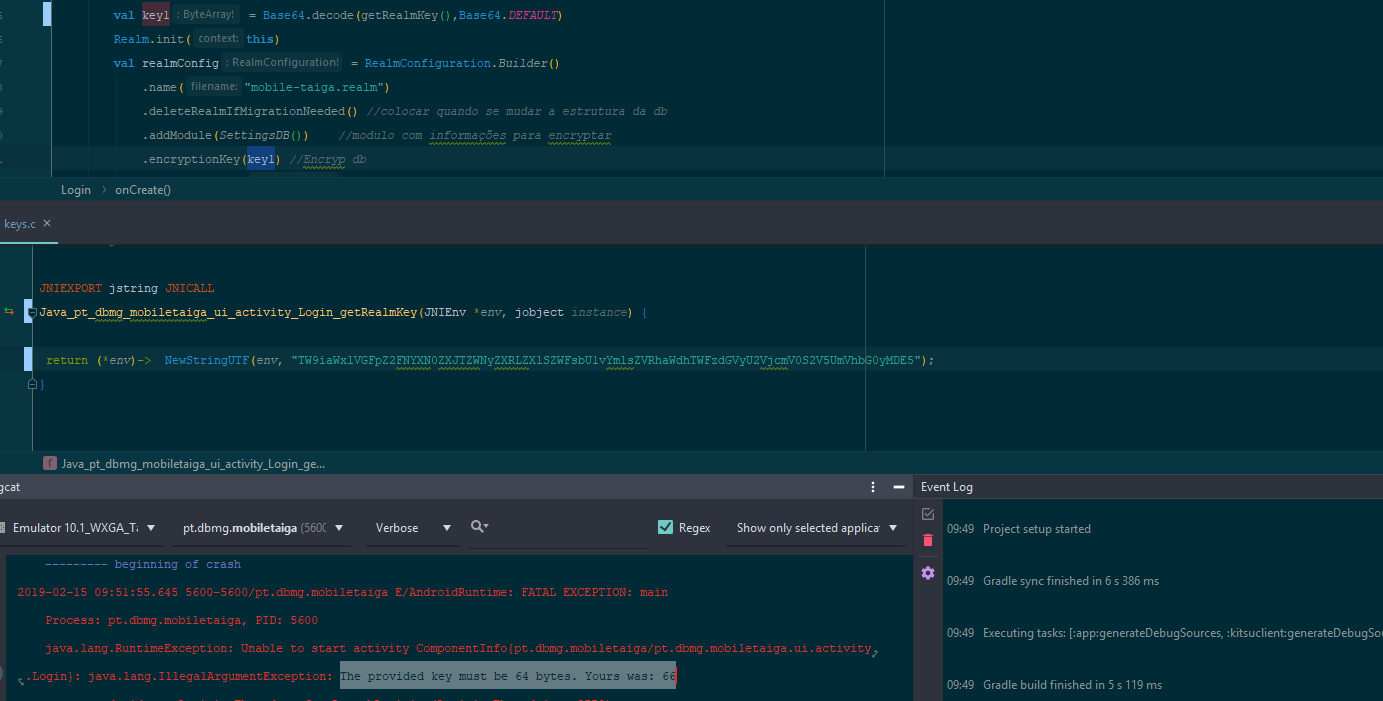Screen dimensions: 1383x701
Task: Click Process: pt.dbmg.mobiletaiga log line
Action: point(182,620)
